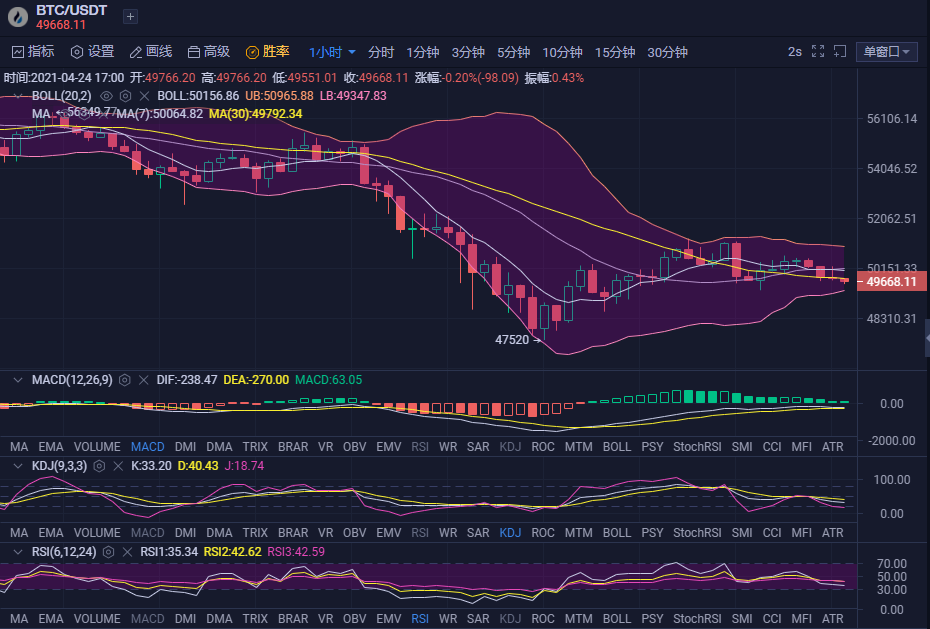The width and height of the screenshot is (930, 629).
Task: Open 设置 chart settings
Action: coord(93,52)
